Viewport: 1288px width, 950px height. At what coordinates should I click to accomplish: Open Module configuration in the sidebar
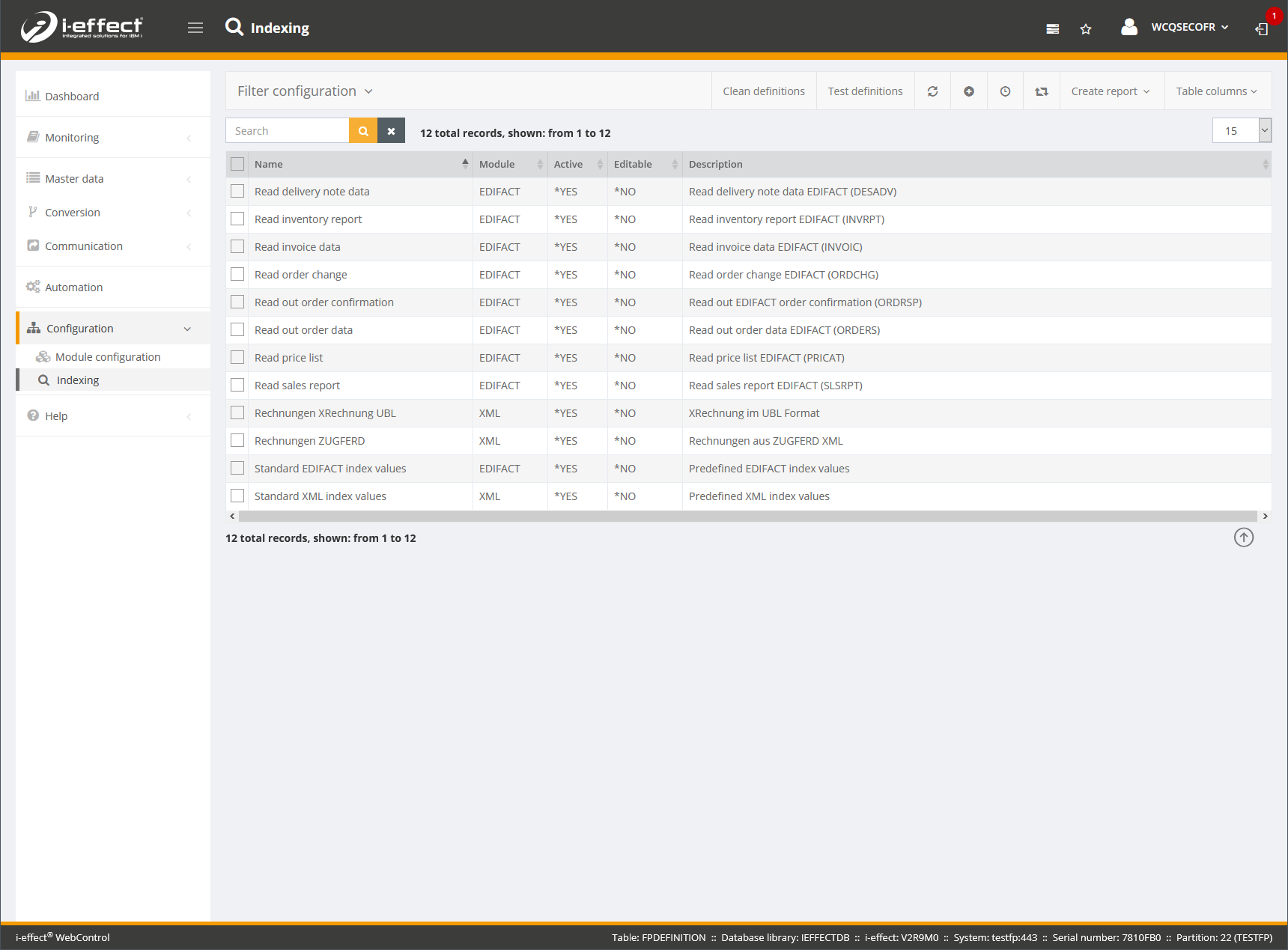tap(108, 357)
